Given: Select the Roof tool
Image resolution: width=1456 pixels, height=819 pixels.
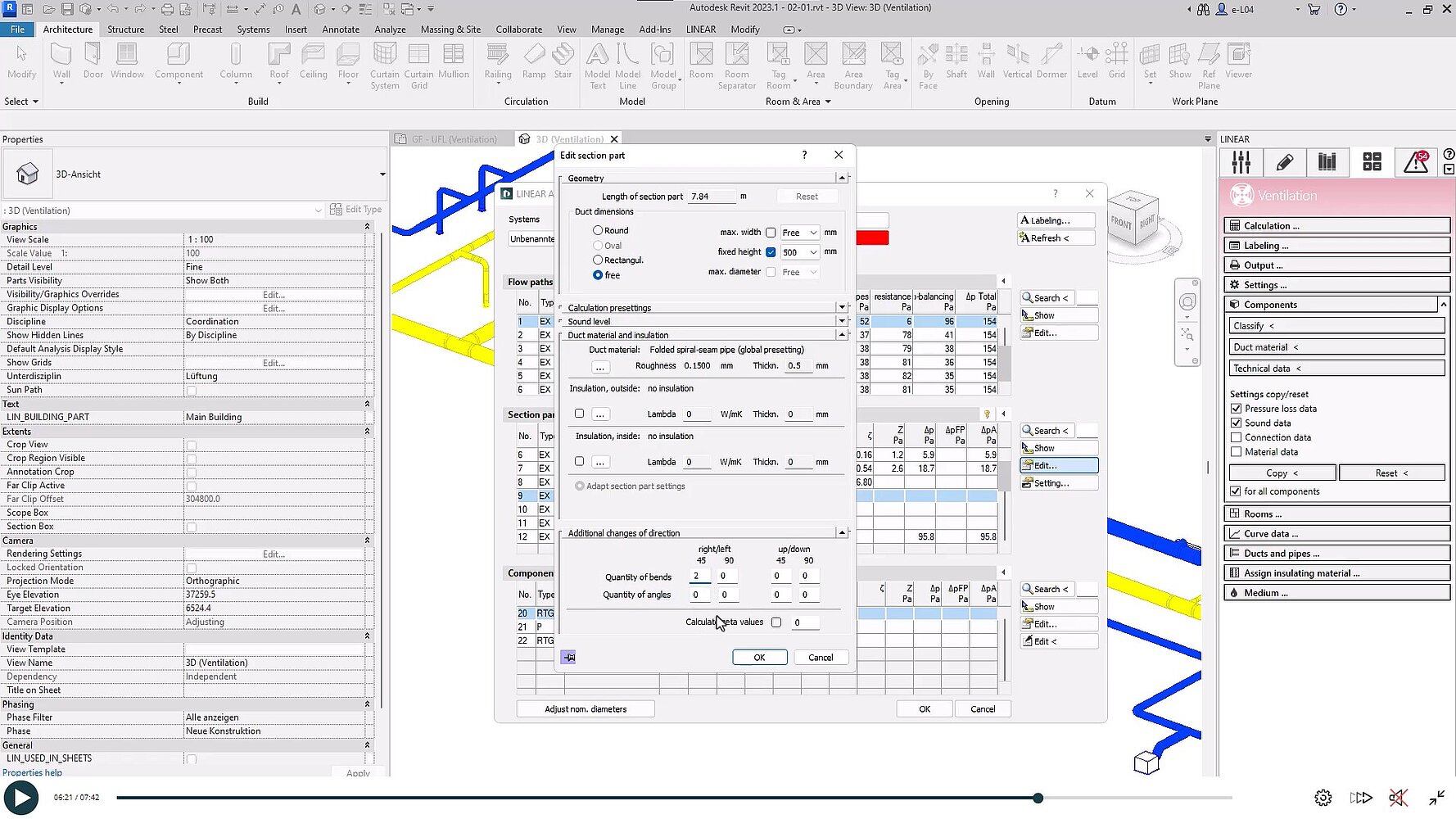Looking at the screenshot, I should tap(279, 61).
